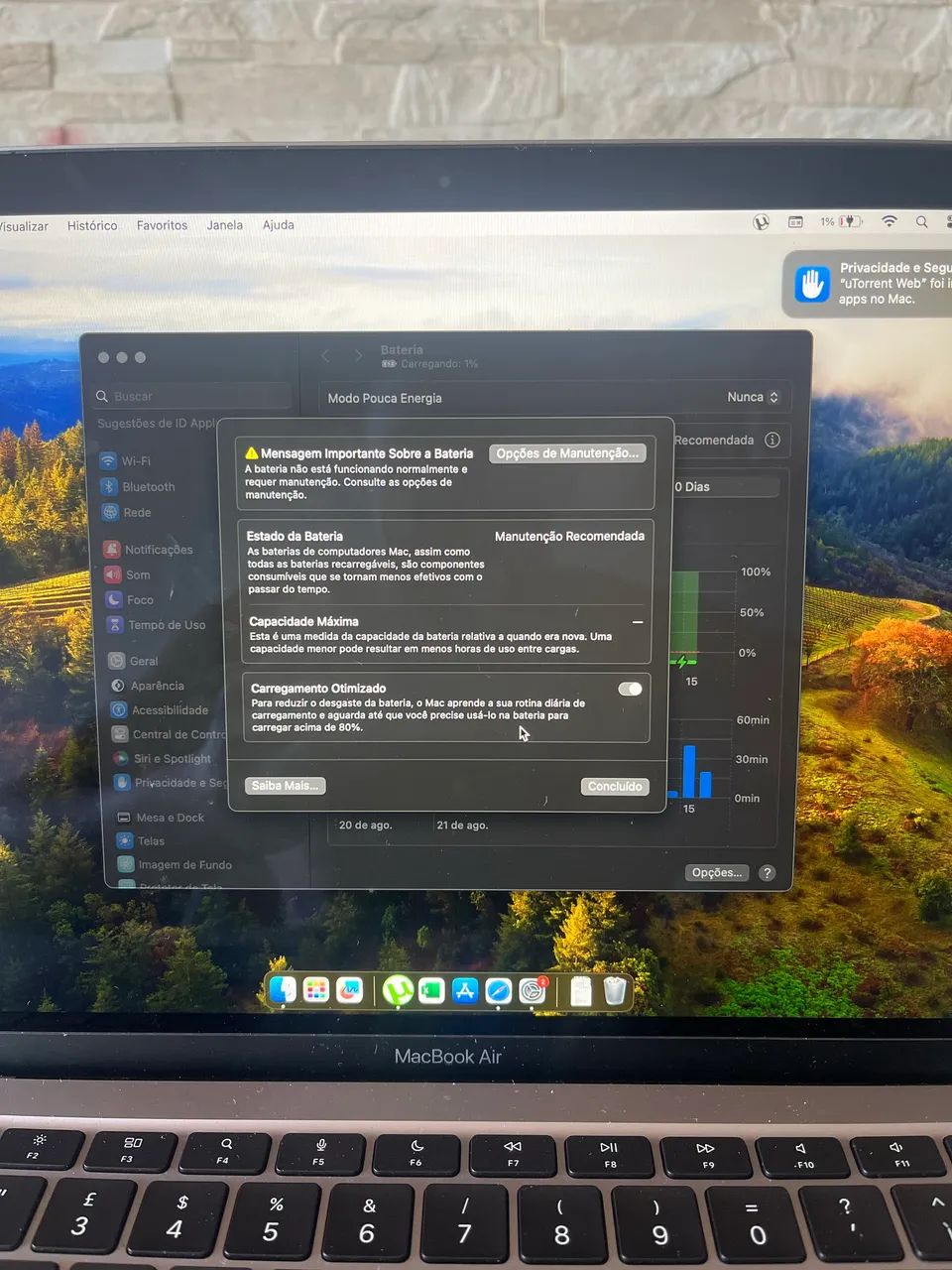This screenshot has width=952, height=1270.
Task: Open uTorrent Web in the Dock
Action: 398,990
